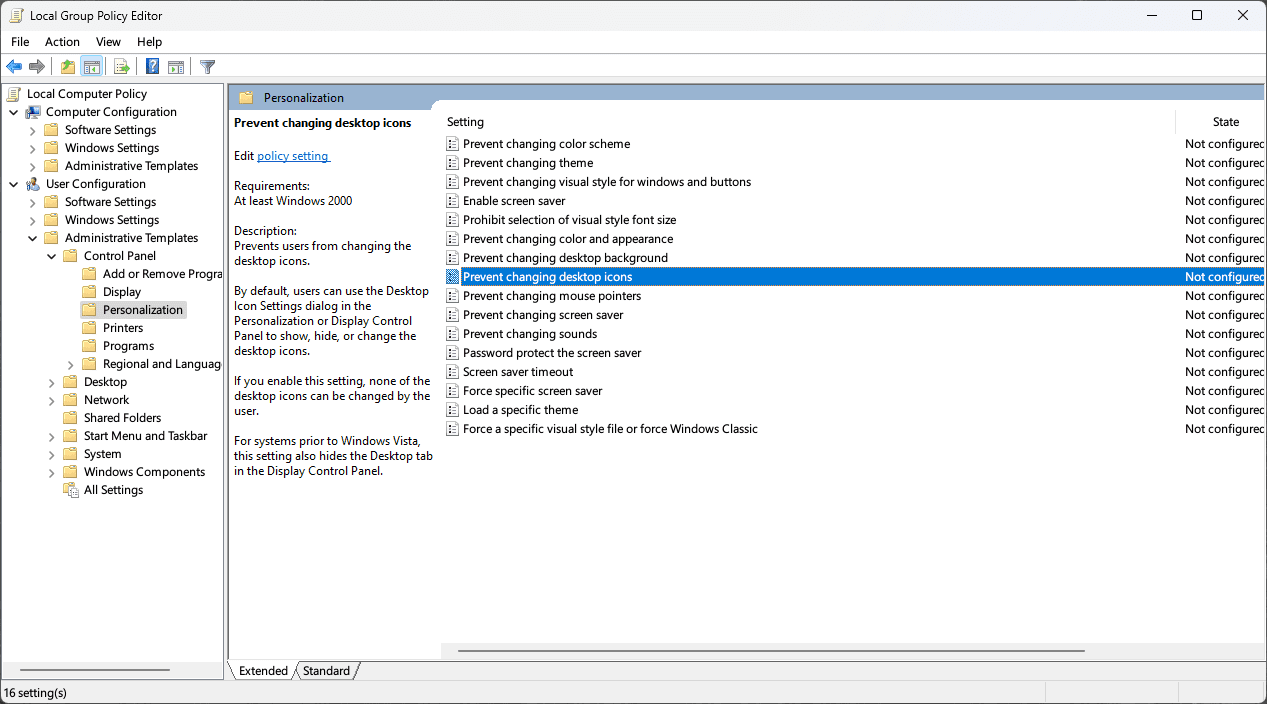Click policy icon beside Prevent changing color scheme
This screenshot has width=1267, height=704.
point(452,144)
